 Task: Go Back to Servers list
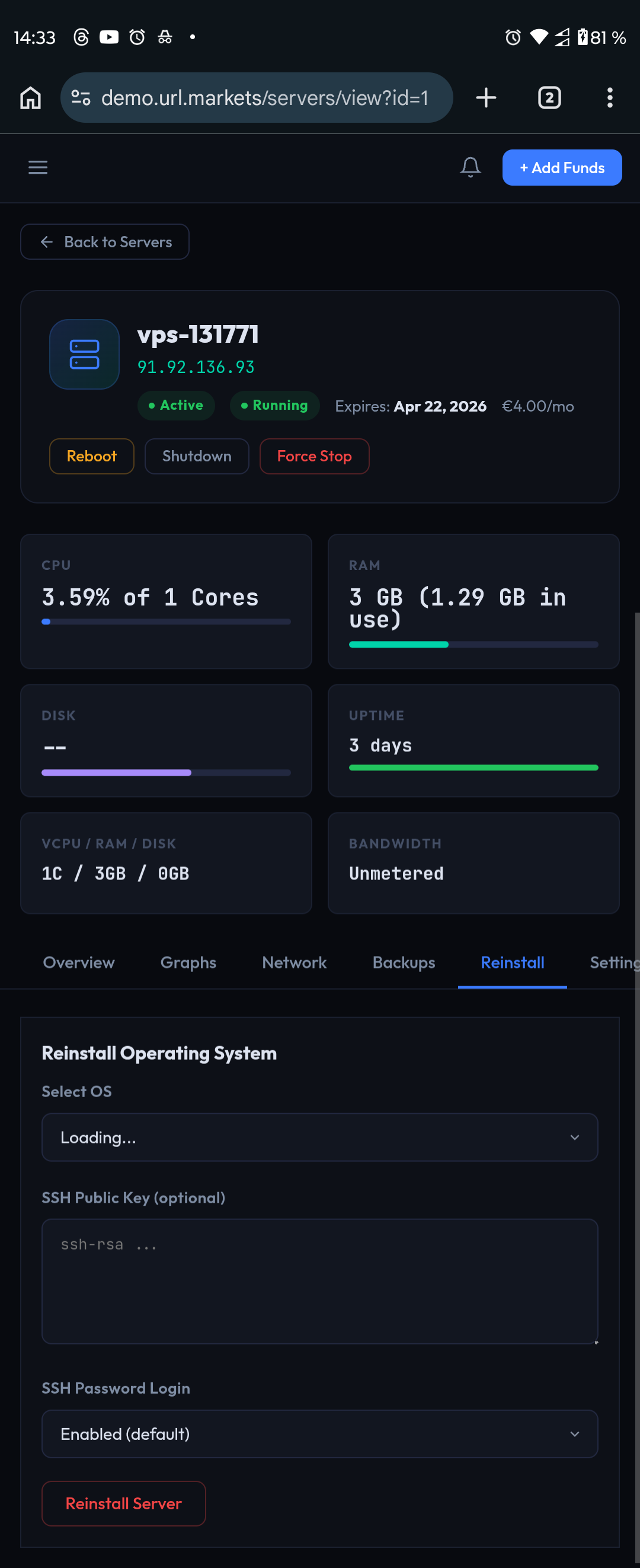(105, 241)
